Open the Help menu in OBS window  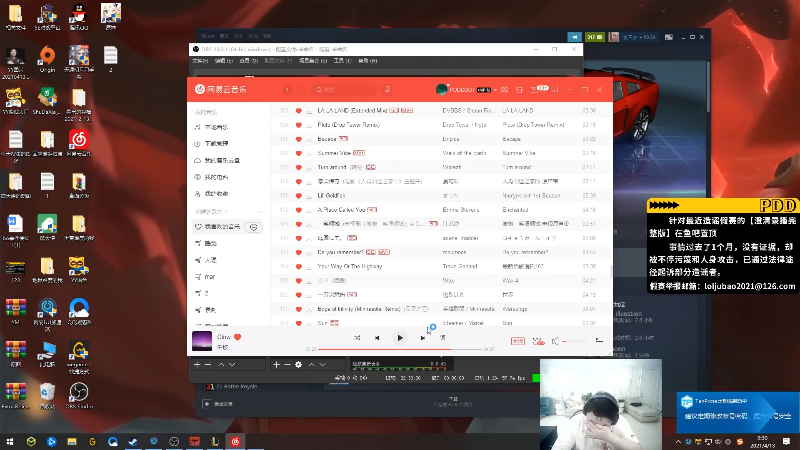point(367,61)
